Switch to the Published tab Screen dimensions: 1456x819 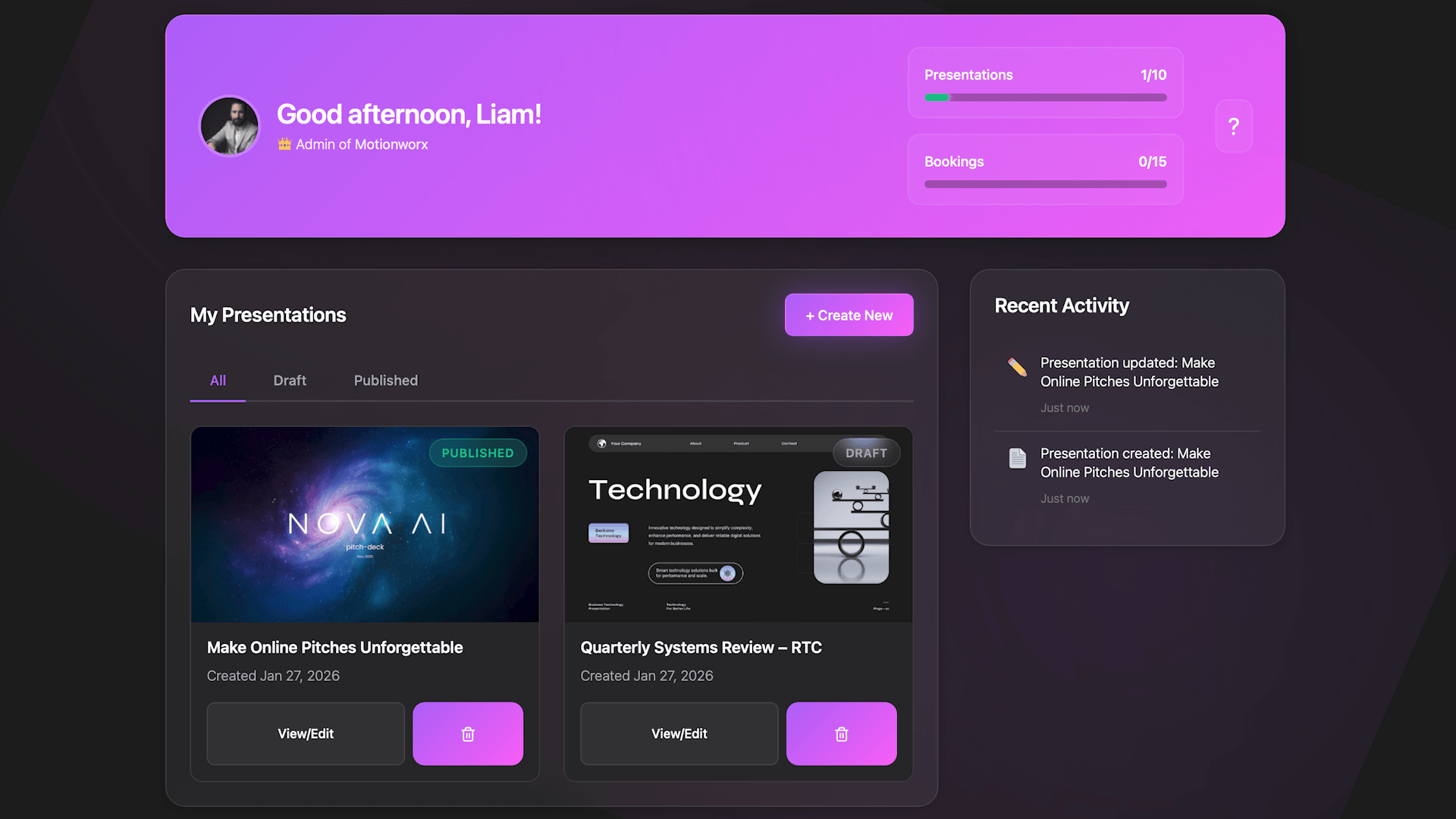click(385, 380)
